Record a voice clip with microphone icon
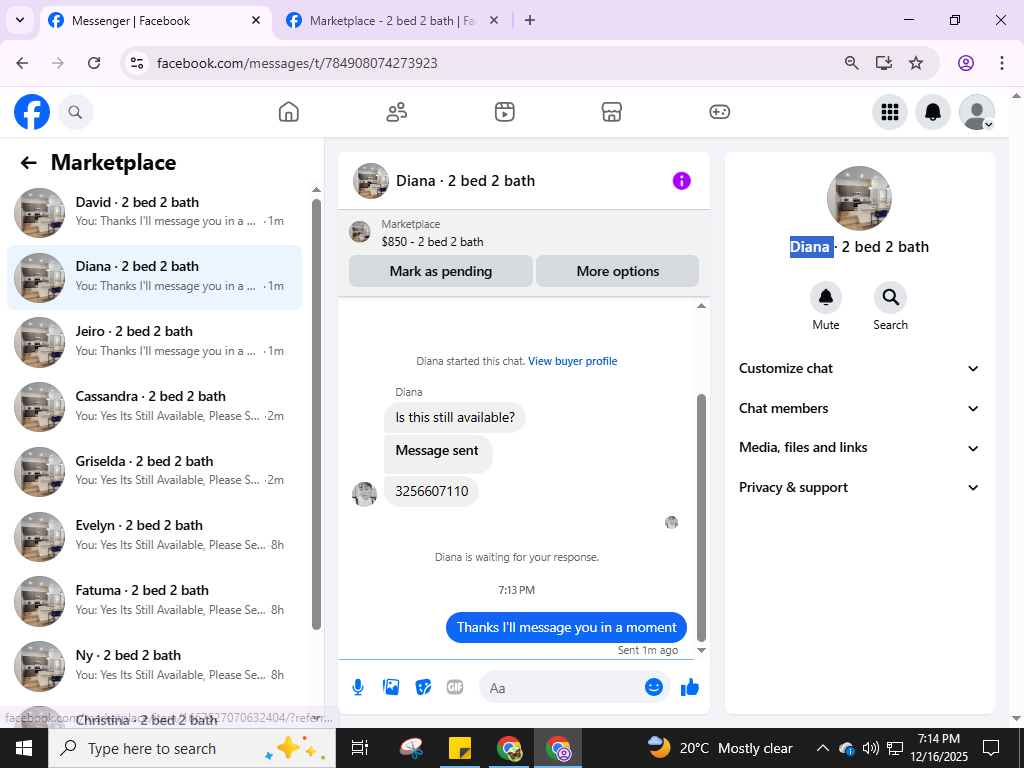 coord(358,687)
